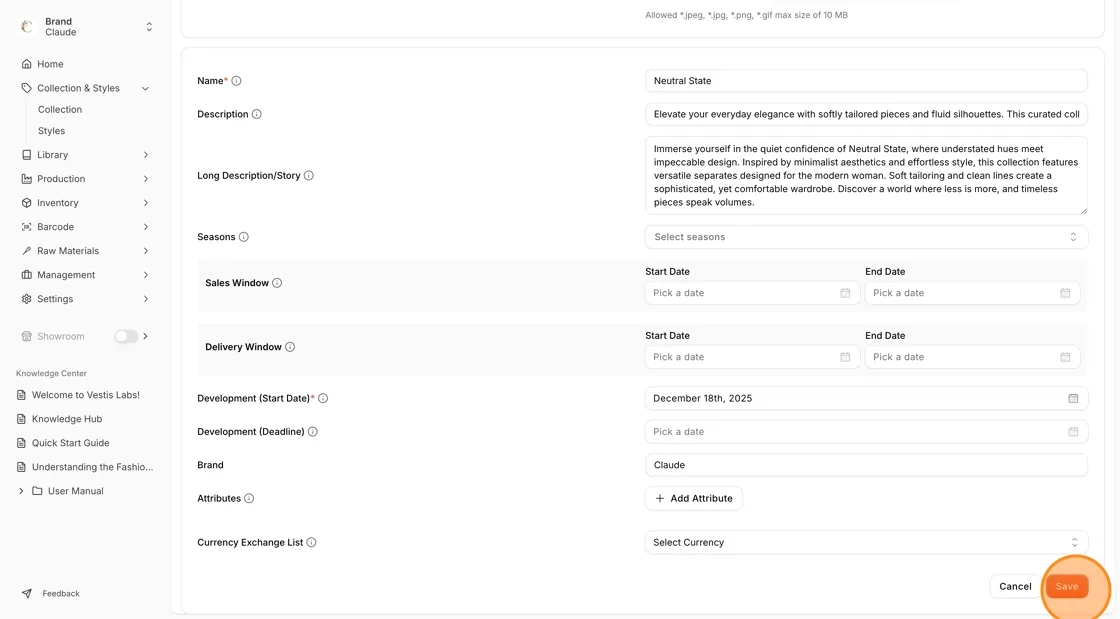
Task: Click the Description input field
Action: (x=866, y=114)
